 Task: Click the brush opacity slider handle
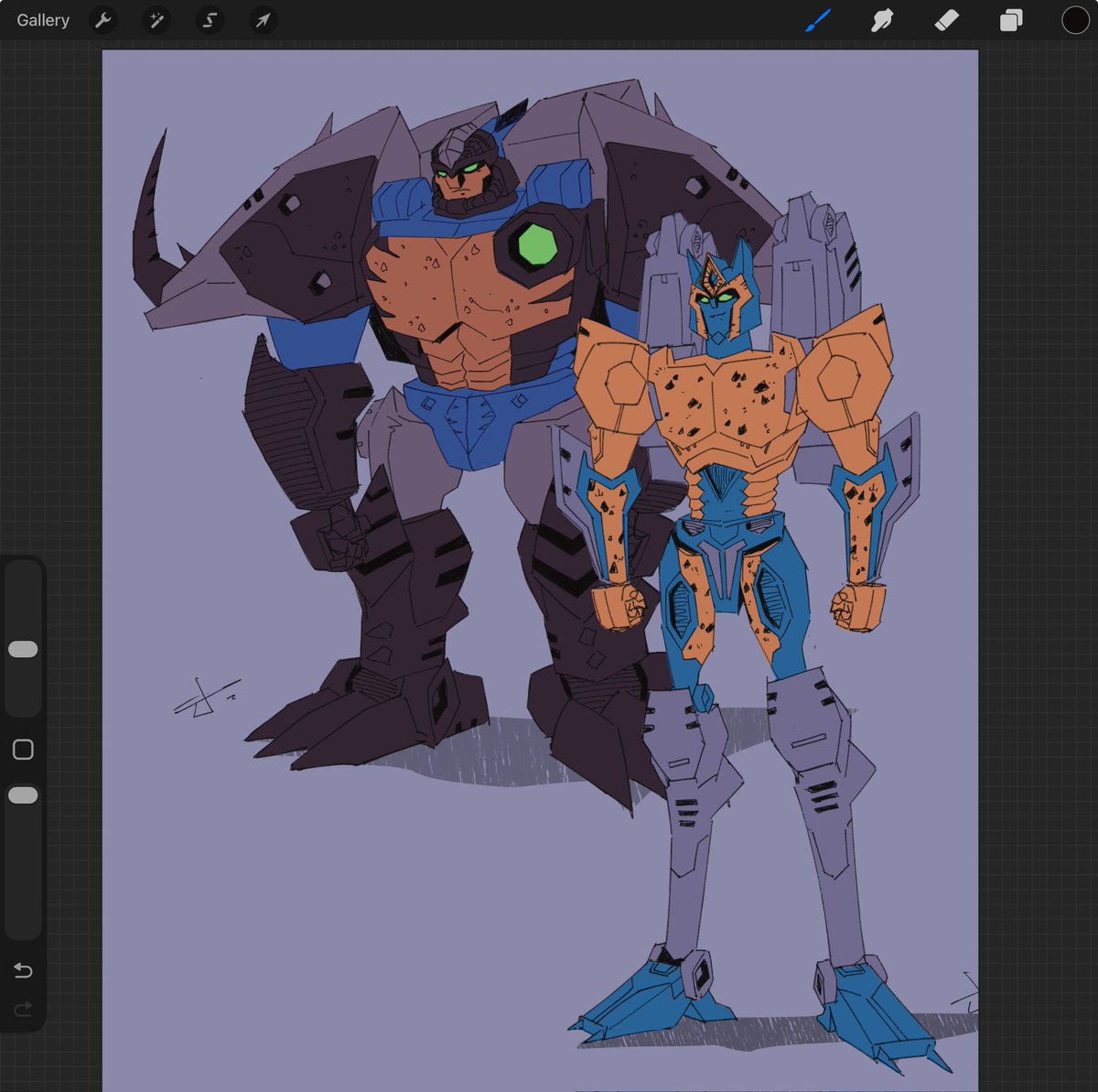[x=23, y=795]
